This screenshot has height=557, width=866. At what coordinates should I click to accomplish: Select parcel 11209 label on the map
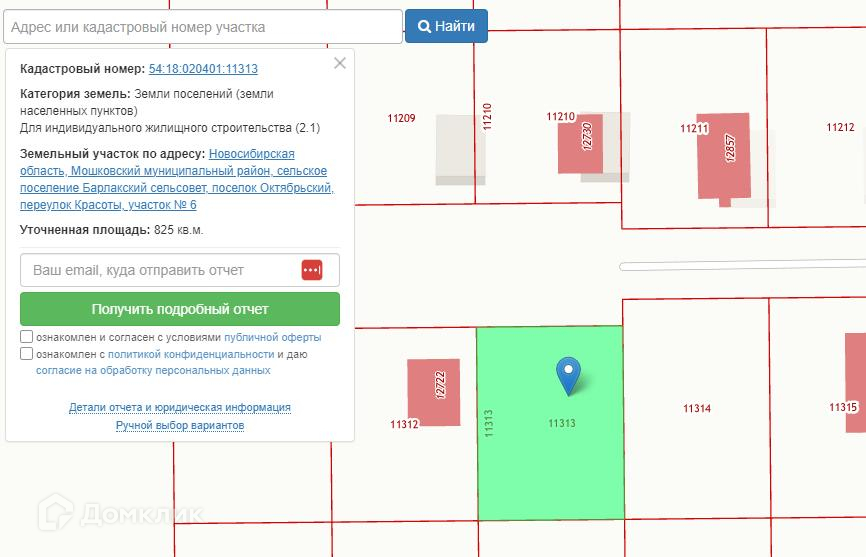[401, 118]
